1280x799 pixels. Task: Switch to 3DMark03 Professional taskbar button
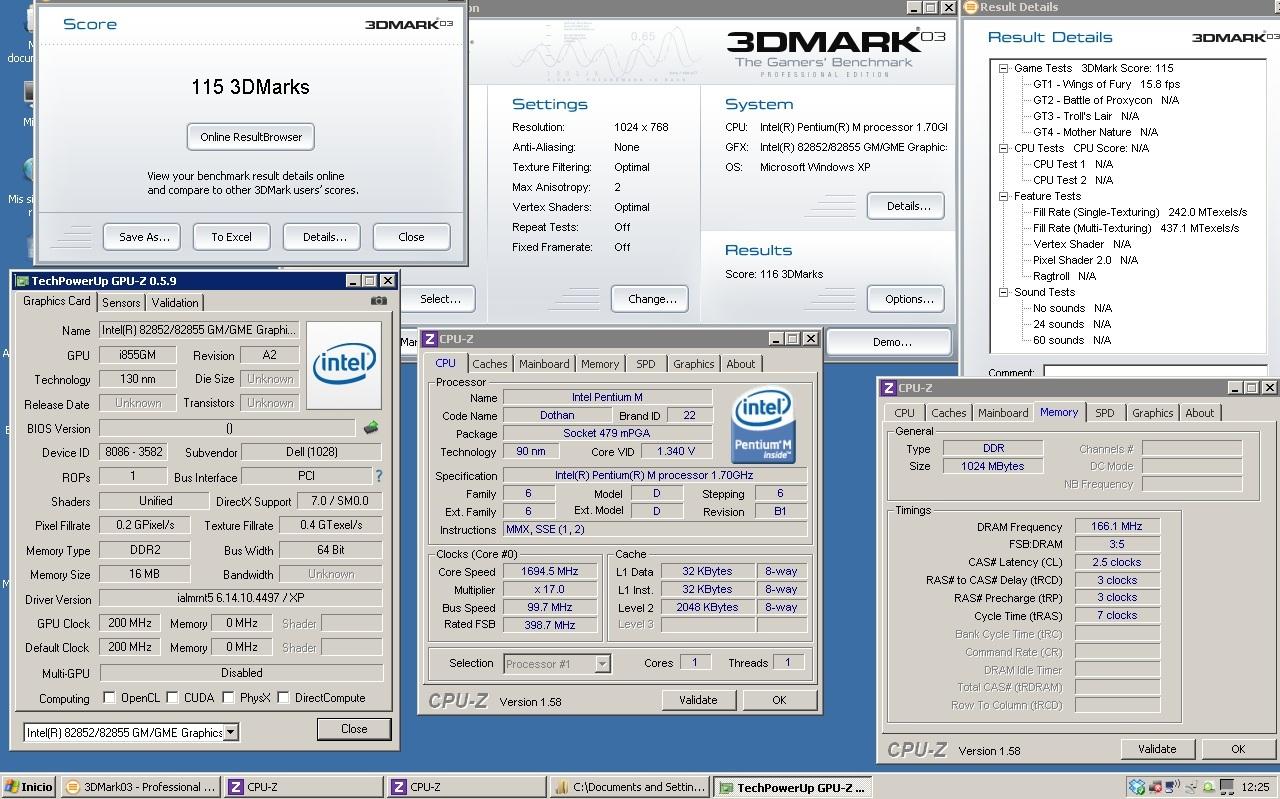coord(140,787)
